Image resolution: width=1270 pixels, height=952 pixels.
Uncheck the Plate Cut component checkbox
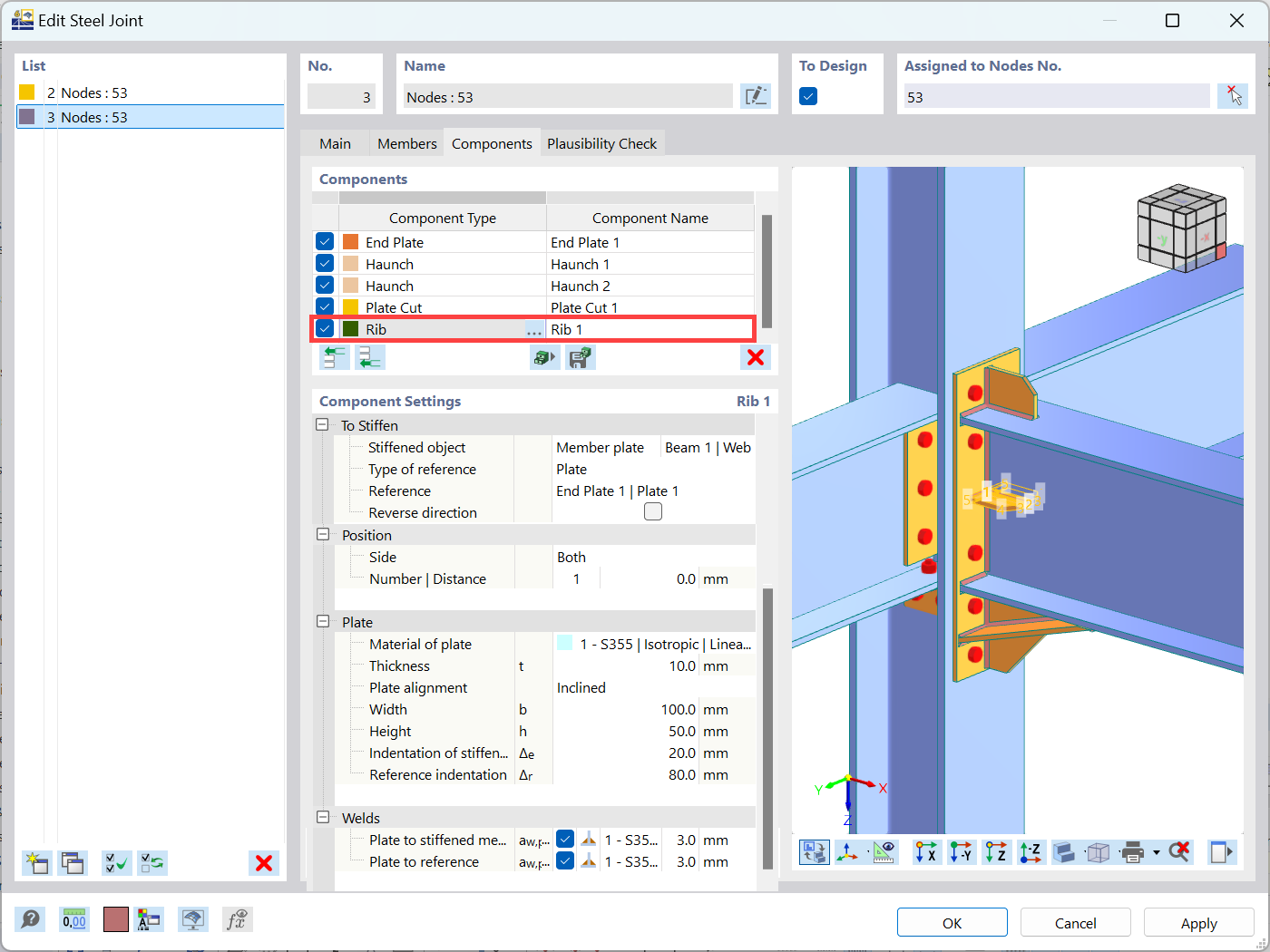pyautogui.click(x=325, y=307)
